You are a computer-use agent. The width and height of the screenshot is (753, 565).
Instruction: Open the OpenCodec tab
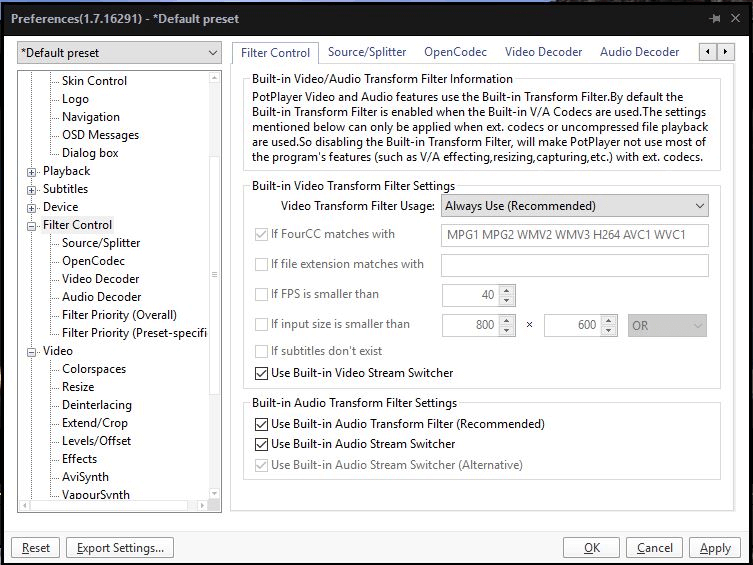[455, 52]
